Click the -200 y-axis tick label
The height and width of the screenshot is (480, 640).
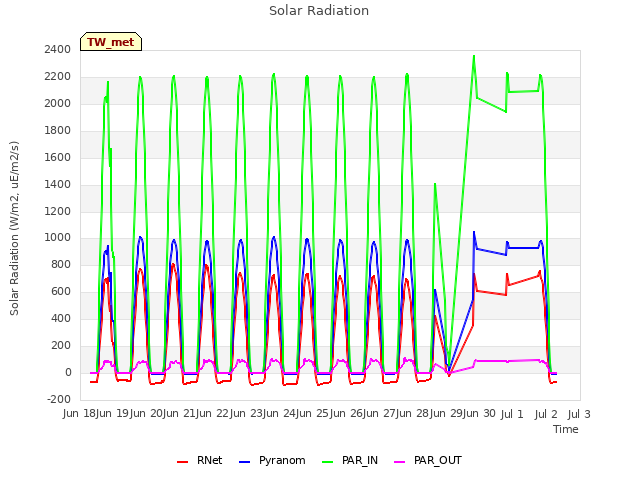click(59, 399)
